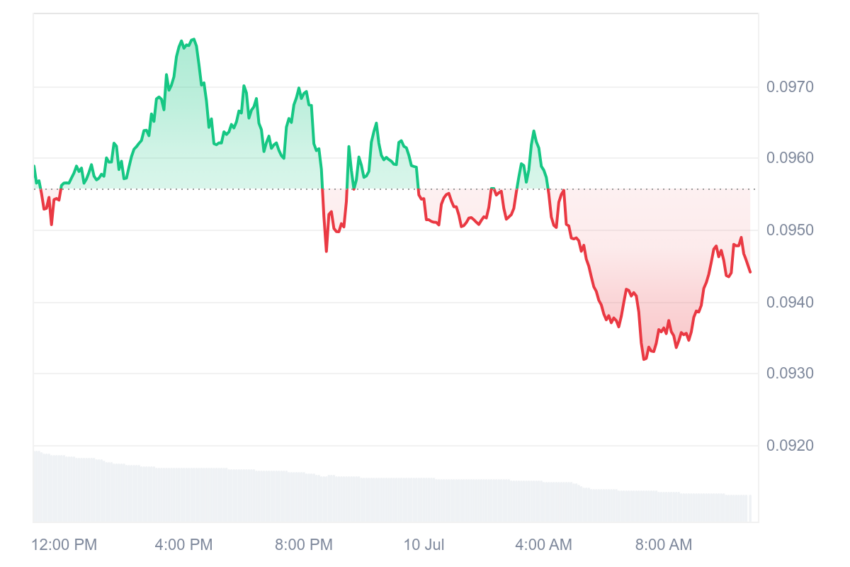The height and width of the screenshot is (567, 850).
Task: Click the 12:00 PM time label
Action: [x=64, y=544]
